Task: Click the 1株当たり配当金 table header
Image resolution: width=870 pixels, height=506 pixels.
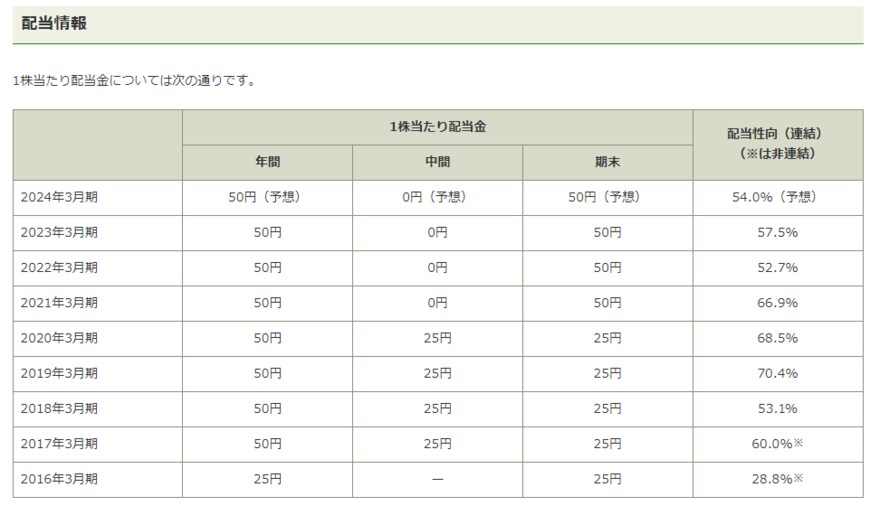Action: 437,127
